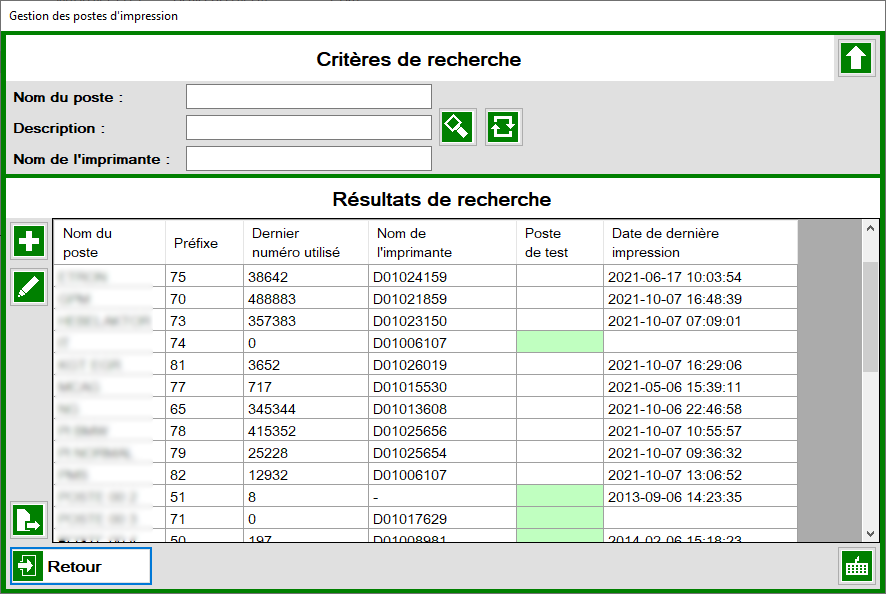The height and width of the screenshot is (594, 886).
Task: Click the Description search field
Action: point(308,127)
